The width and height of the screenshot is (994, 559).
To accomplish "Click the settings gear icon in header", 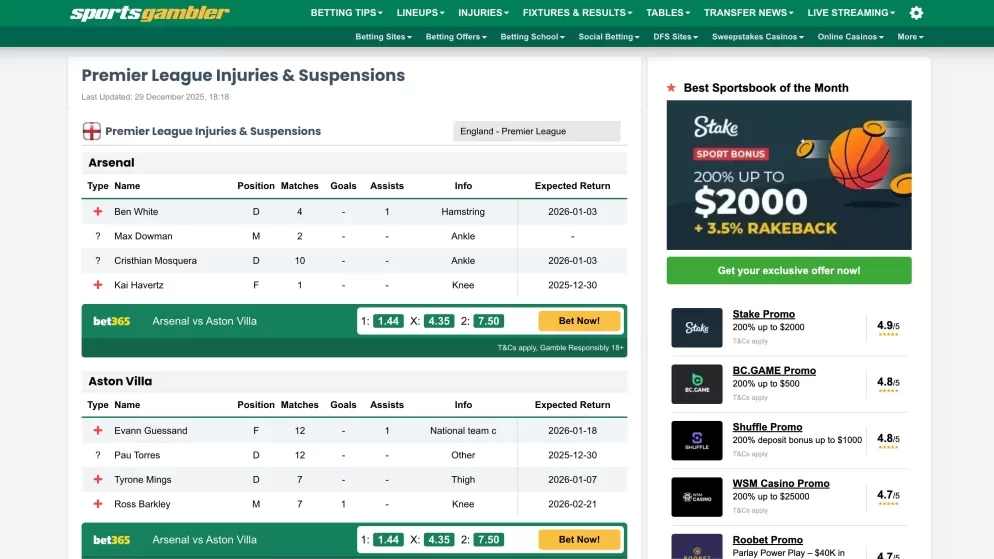I will coord(916,13).
